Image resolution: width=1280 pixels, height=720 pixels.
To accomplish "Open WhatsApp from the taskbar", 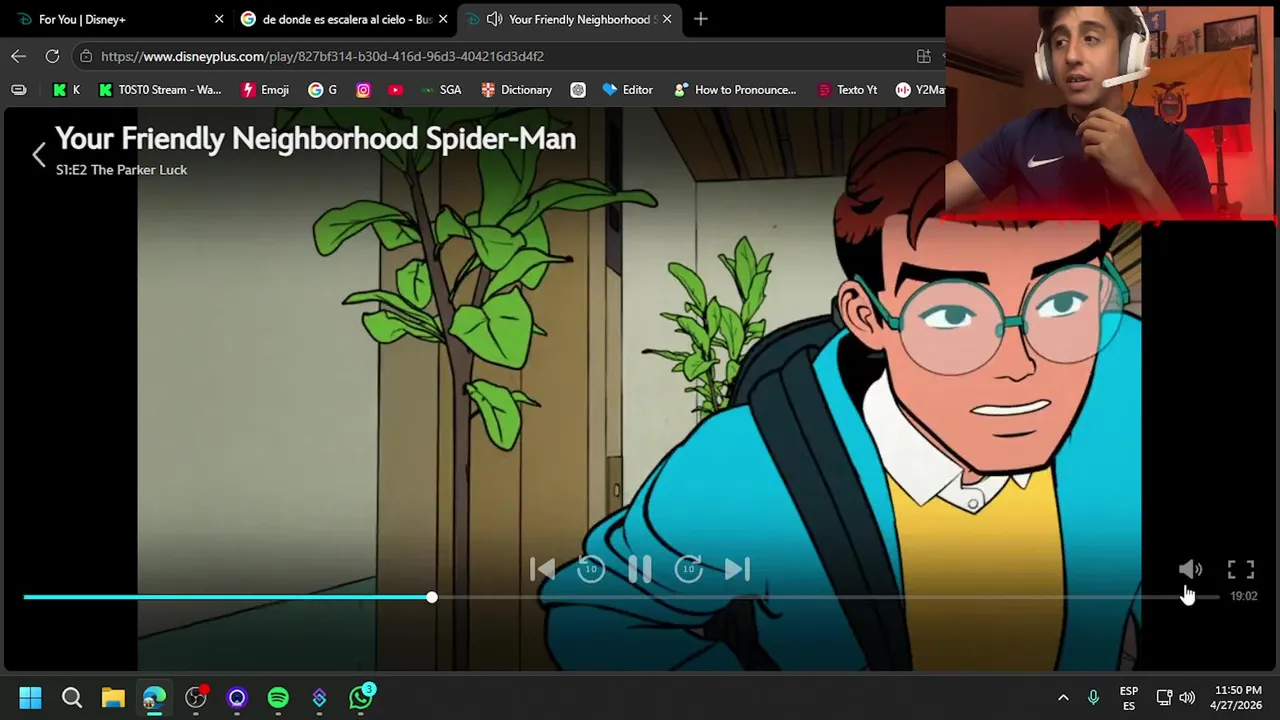I will tap(361, 698).
